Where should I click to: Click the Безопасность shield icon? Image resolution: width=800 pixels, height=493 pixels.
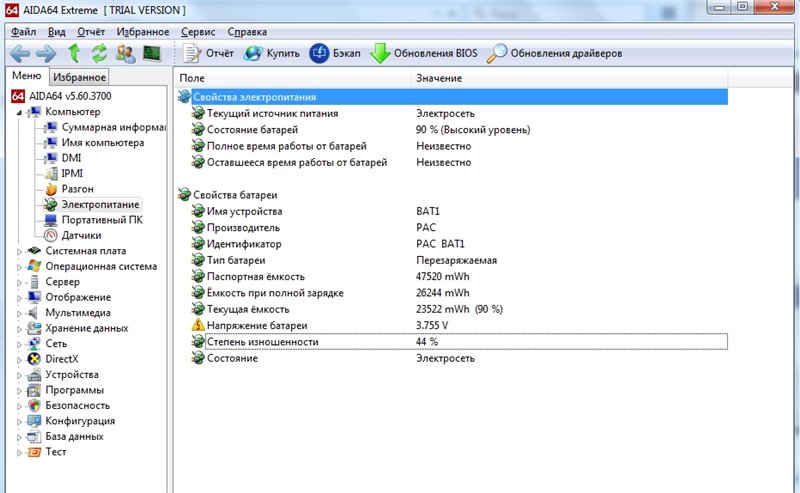point(34,405)
